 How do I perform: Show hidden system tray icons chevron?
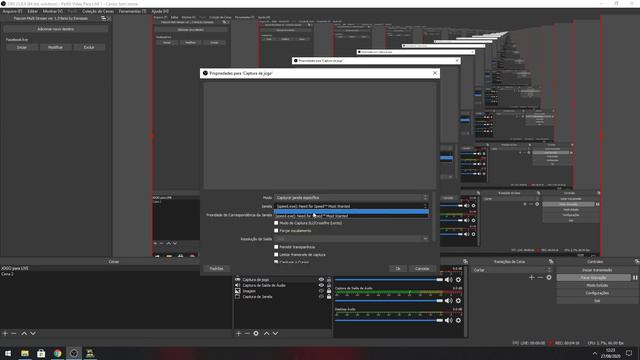[595, 353]
